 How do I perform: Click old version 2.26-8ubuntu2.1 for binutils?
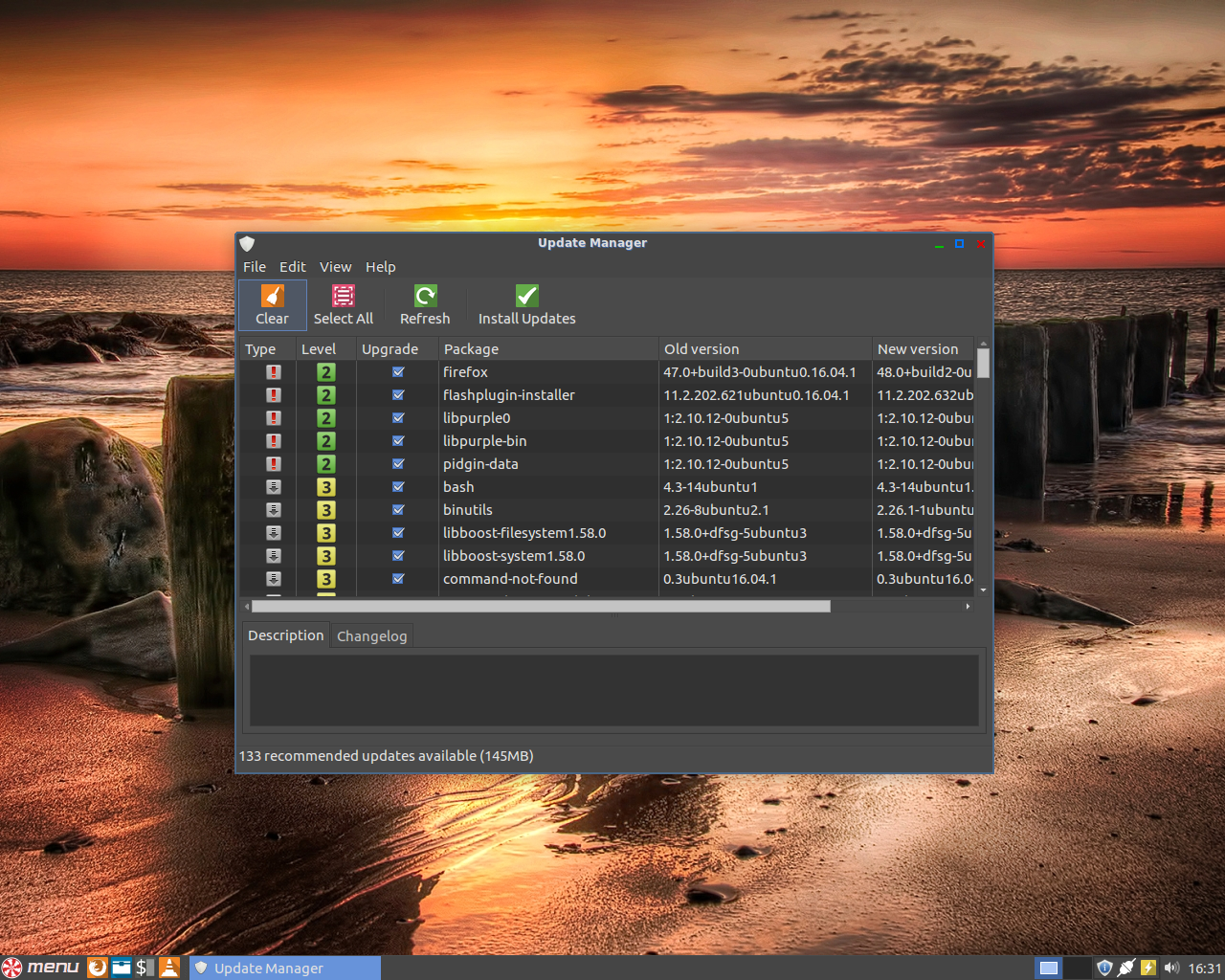[716, 510]
